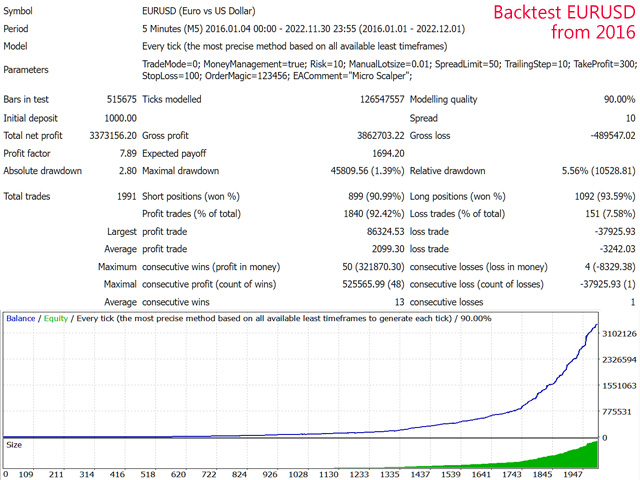The width and height of the screenshot is (640, 480).
Task: Click the StopLoss=100 parameters line
Action: coord(277,76)
